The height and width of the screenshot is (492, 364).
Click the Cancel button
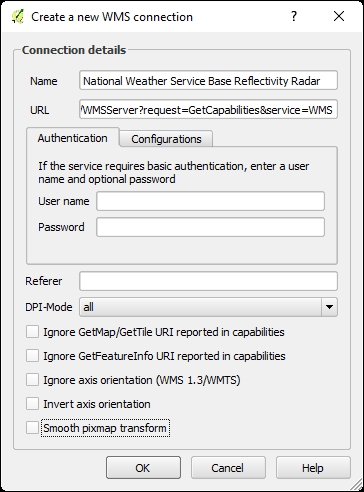tap(228, 468)
